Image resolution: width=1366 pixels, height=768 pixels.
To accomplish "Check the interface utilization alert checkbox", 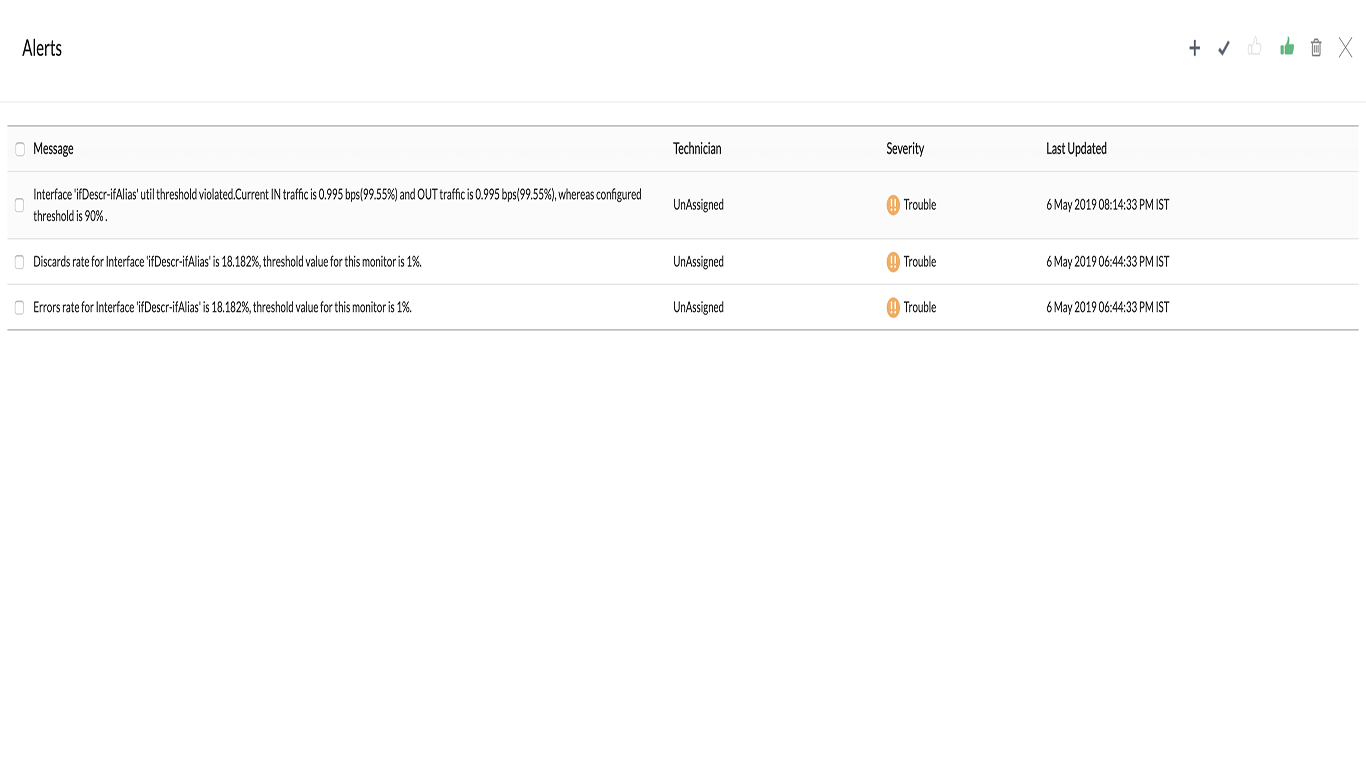I will [19, 204].
